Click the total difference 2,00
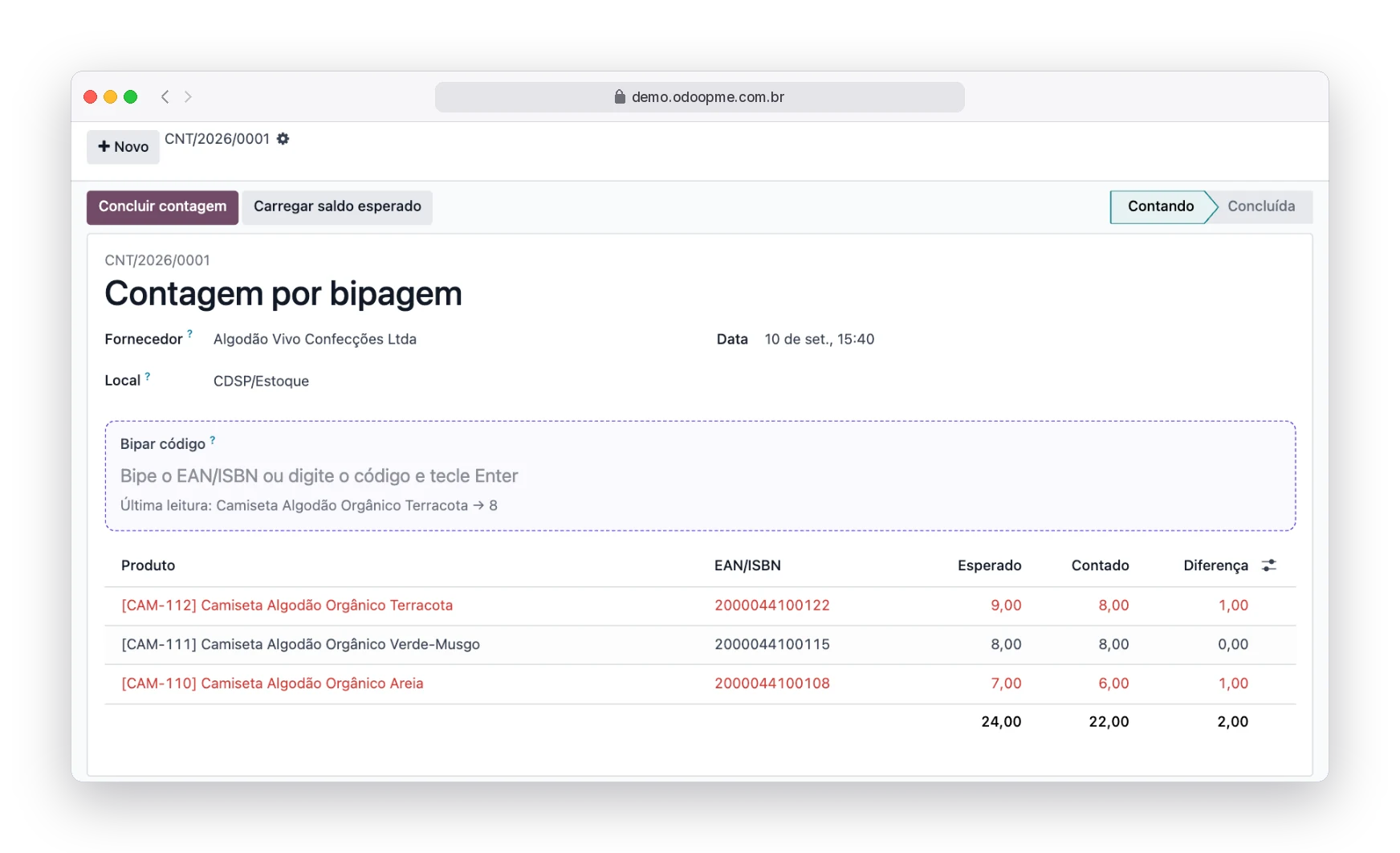The width and height of the screenshot is (1400, 853). pos(1232,722)
